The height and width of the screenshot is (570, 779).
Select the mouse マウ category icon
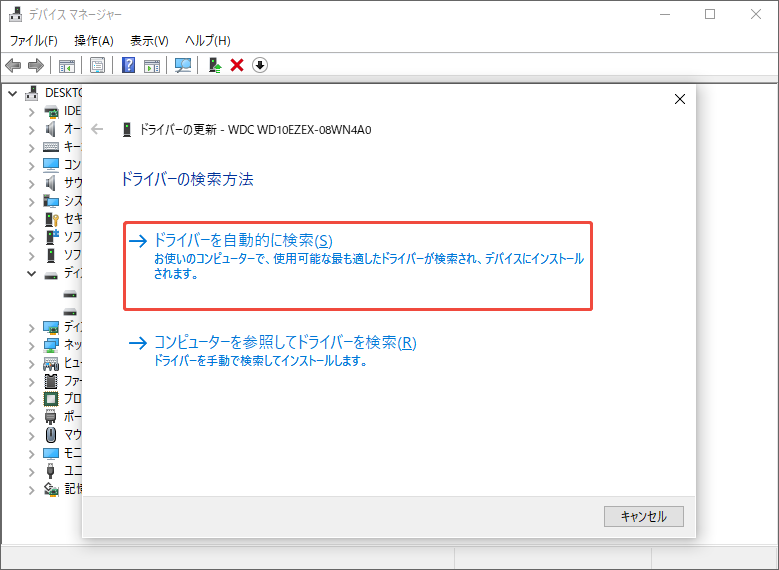coord(51,435)
